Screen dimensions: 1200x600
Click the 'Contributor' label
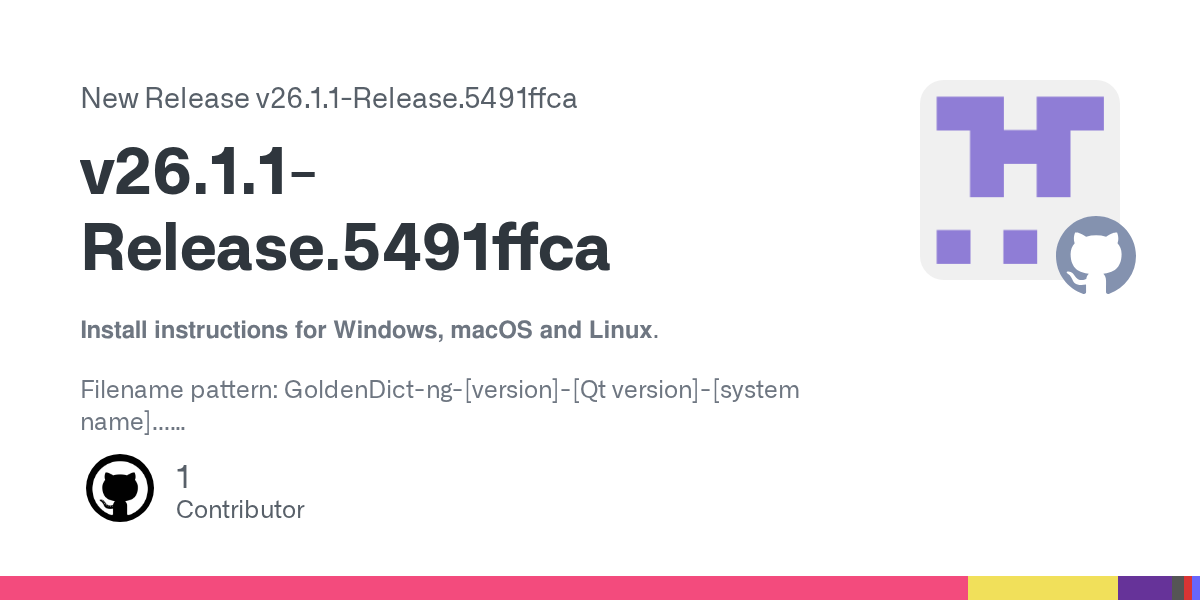coord(240,510)
